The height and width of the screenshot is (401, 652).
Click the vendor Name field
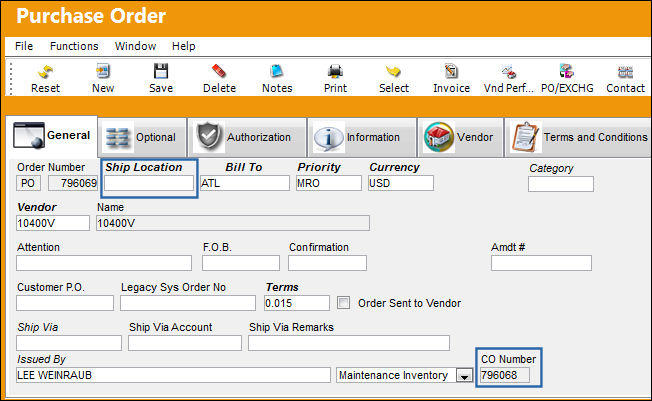point(232,223)
